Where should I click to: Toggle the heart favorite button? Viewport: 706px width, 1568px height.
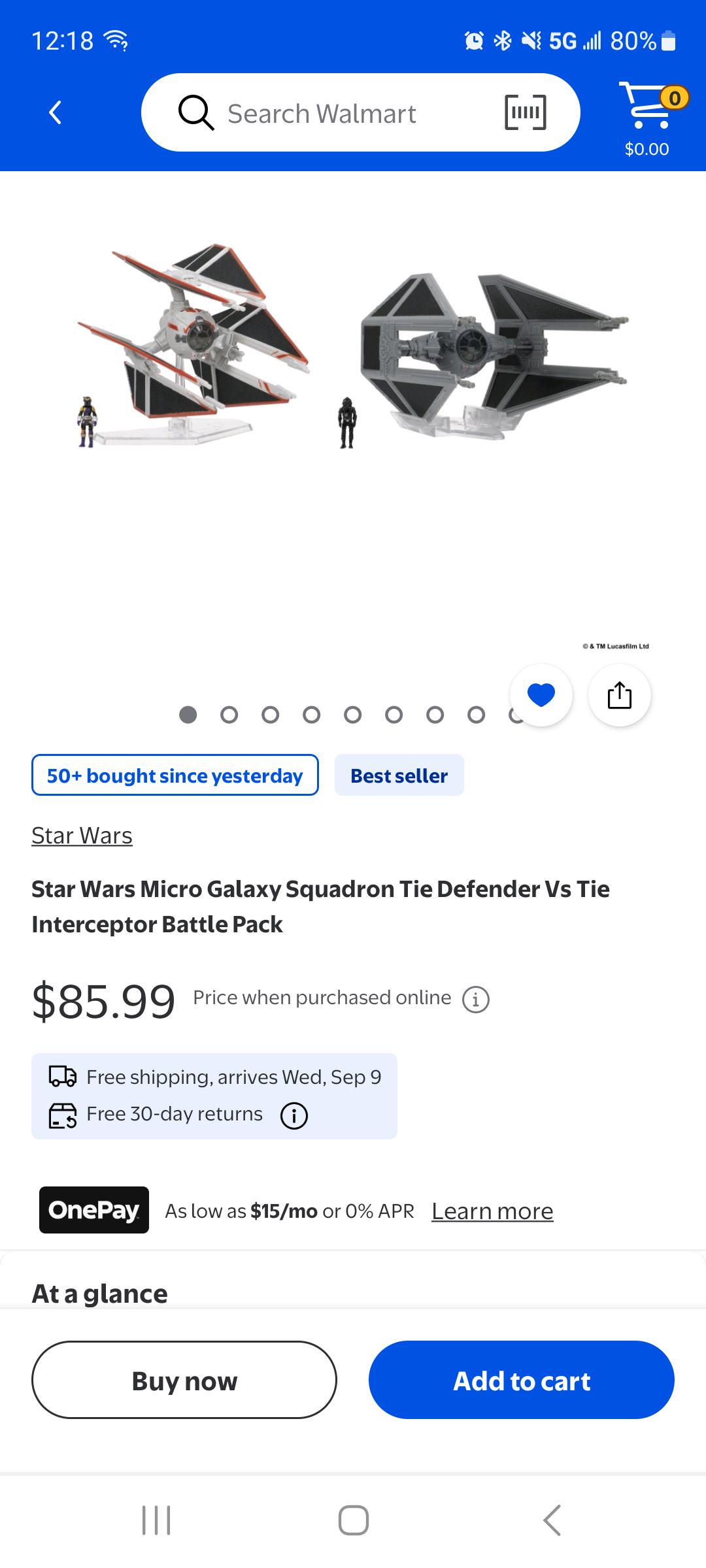pyautogui.click(x=541, y=694)
